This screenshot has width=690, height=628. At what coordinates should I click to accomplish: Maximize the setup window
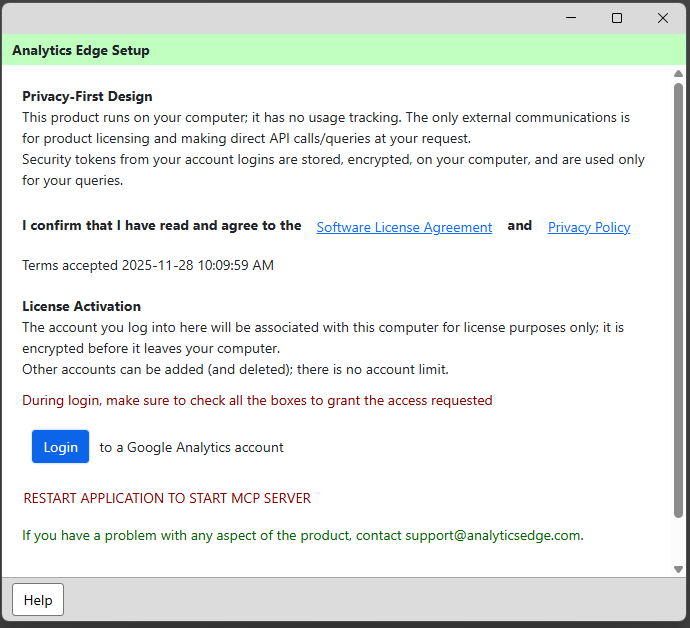tap(617, 18)
